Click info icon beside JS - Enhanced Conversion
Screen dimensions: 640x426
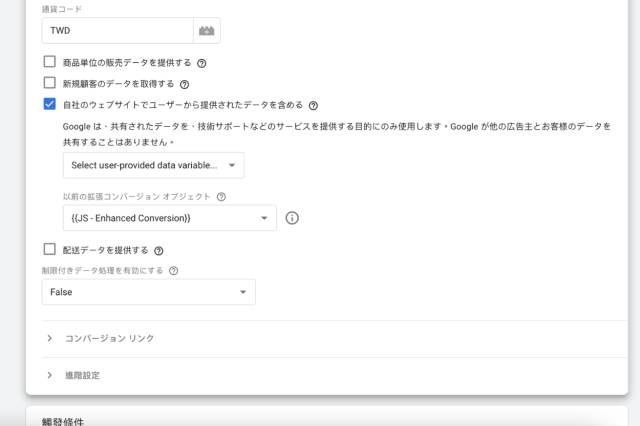click(292, 218)
